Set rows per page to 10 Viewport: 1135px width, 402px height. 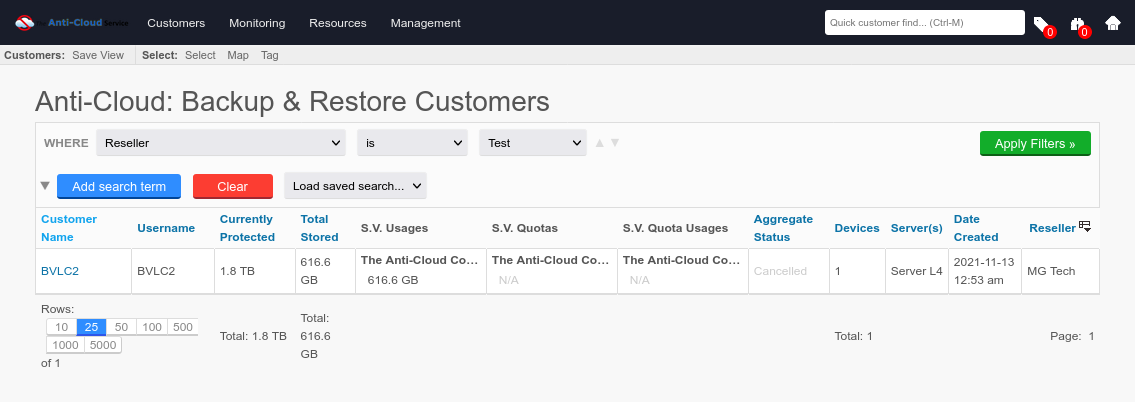(x=62, y=327)
